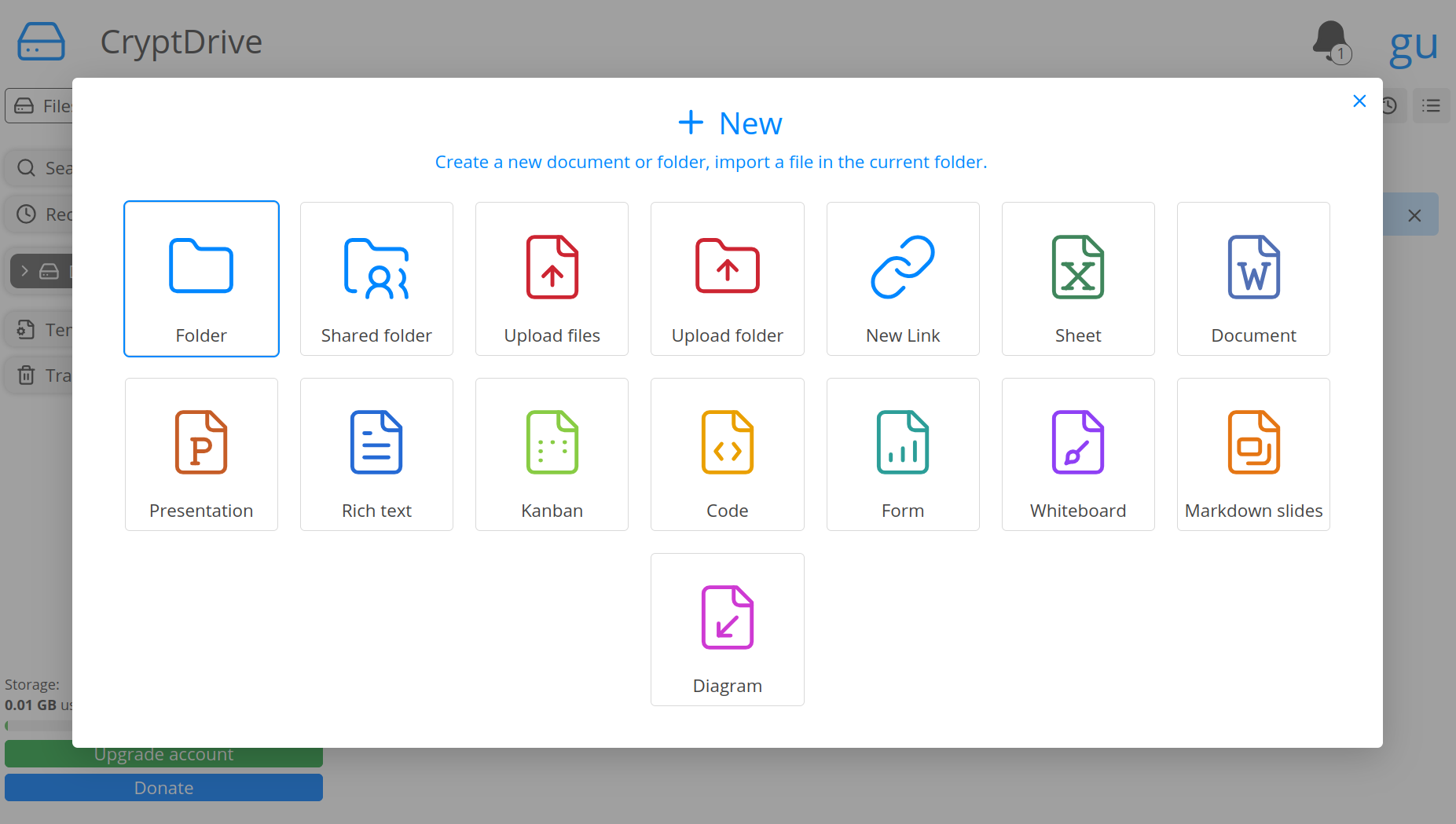Switch to list view mode
The height and width of the screenshot is (824, 1456).
pos(1431,105)
